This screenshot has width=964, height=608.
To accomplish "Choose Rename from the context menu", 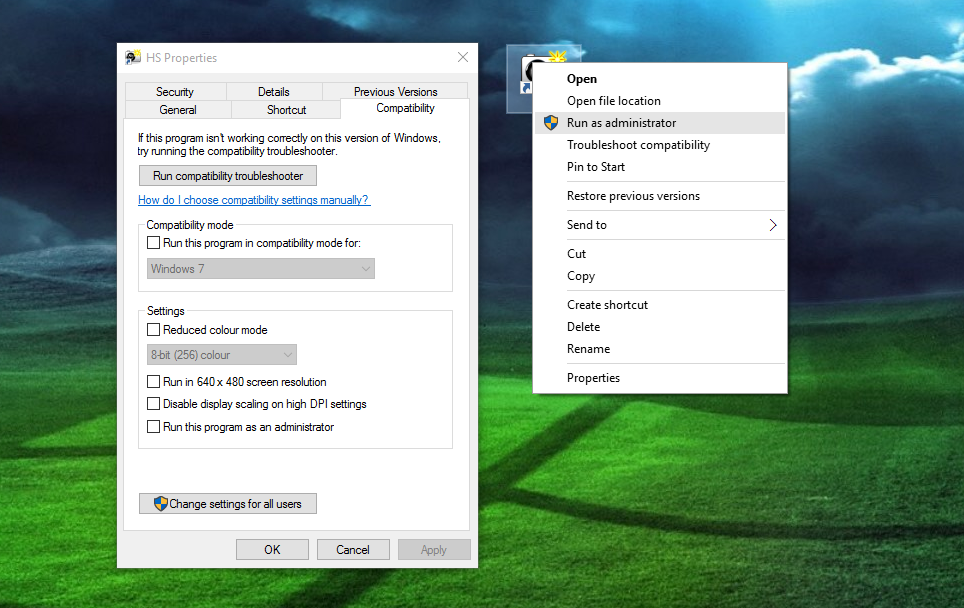I will coord(660,349).
